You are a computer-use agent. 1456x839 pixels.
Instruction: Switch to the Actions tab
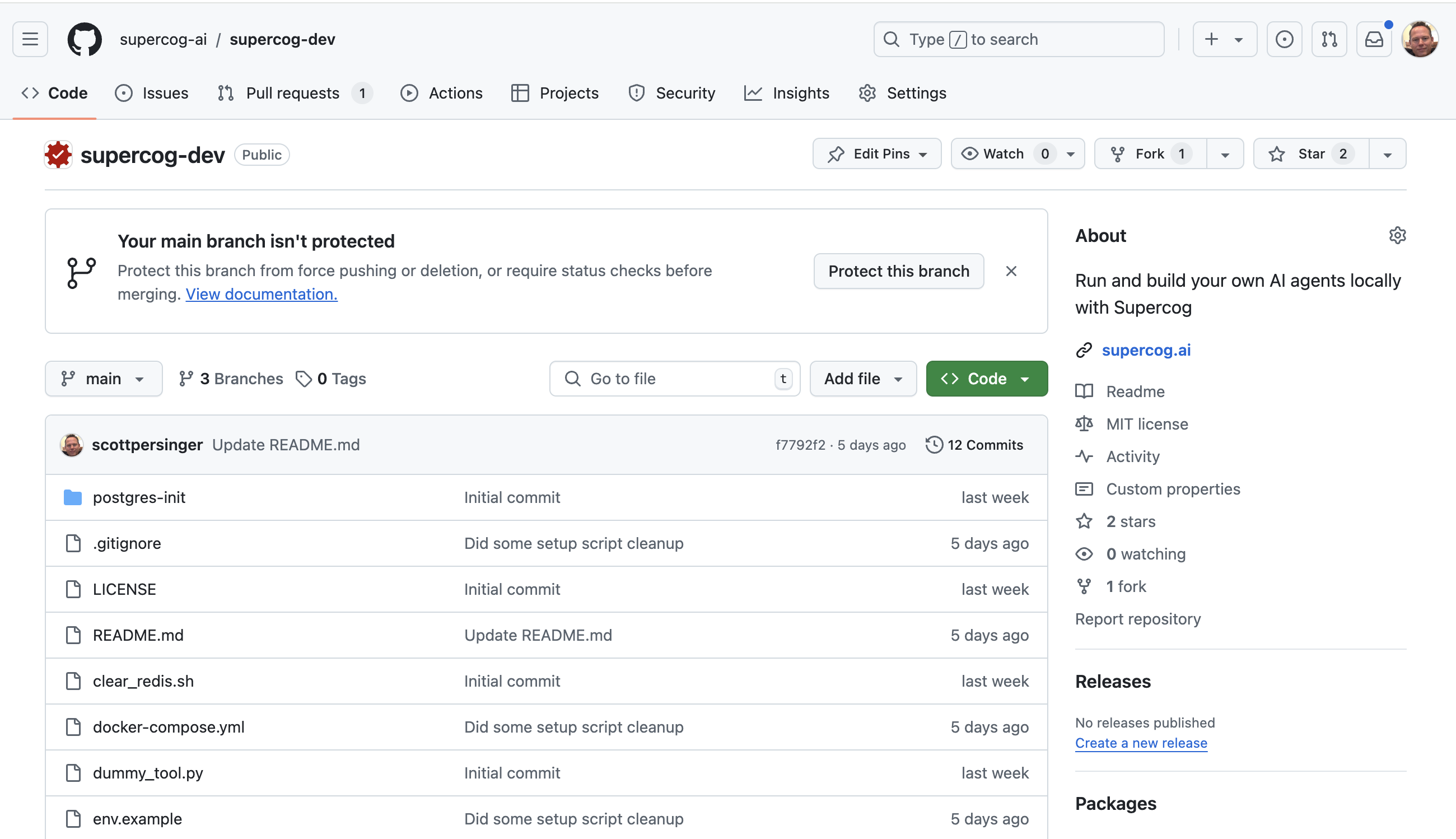click(x=442, y=93)
